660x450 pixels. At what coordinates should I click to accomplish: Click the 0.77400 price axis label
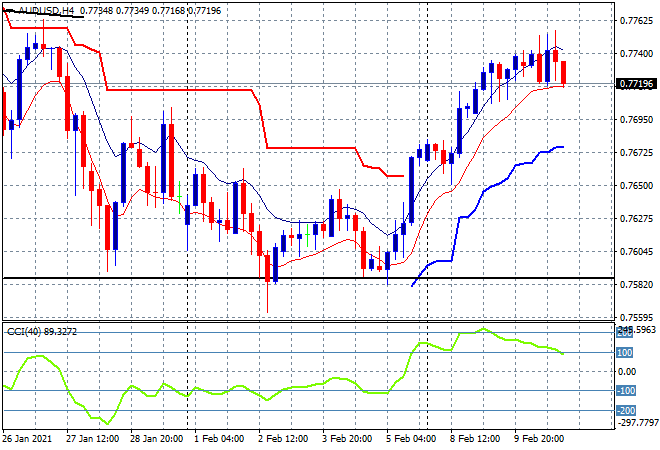[x=637, y=53]
